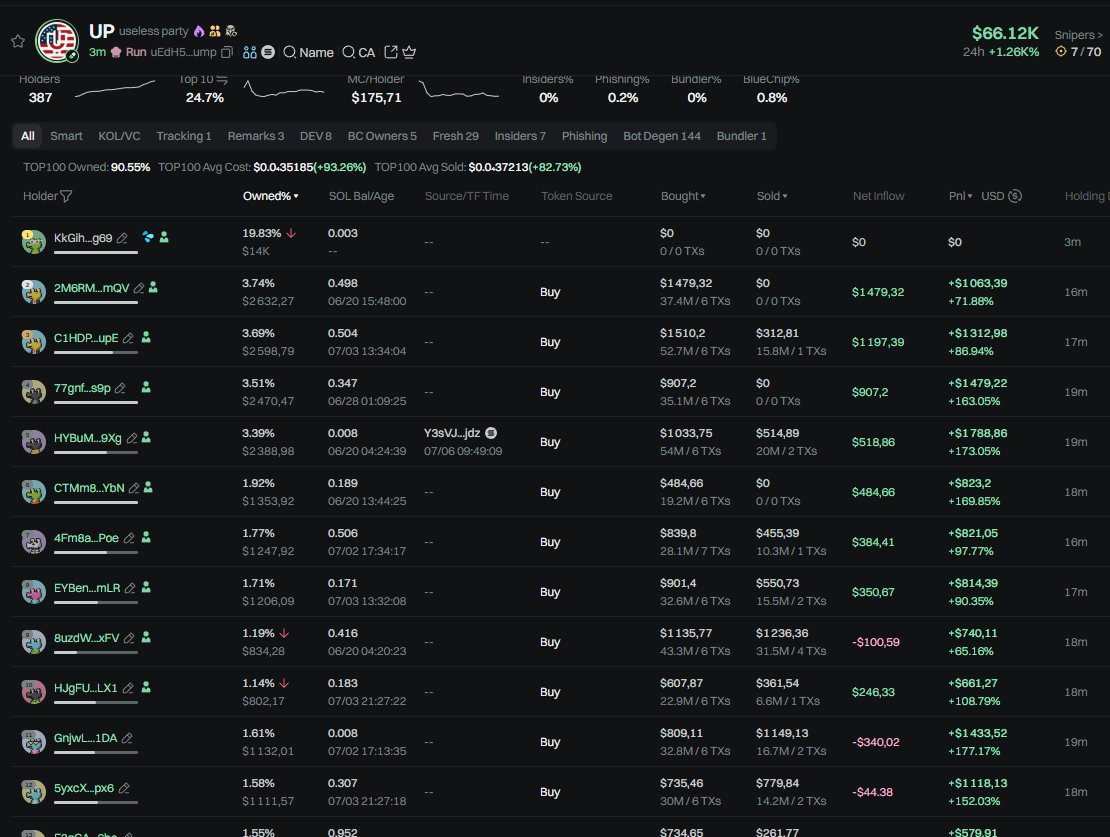The width and height of the screenshot is (1110, 837).
Task: Open the Insiders 7 tab
Action: (x=520, y=136)
